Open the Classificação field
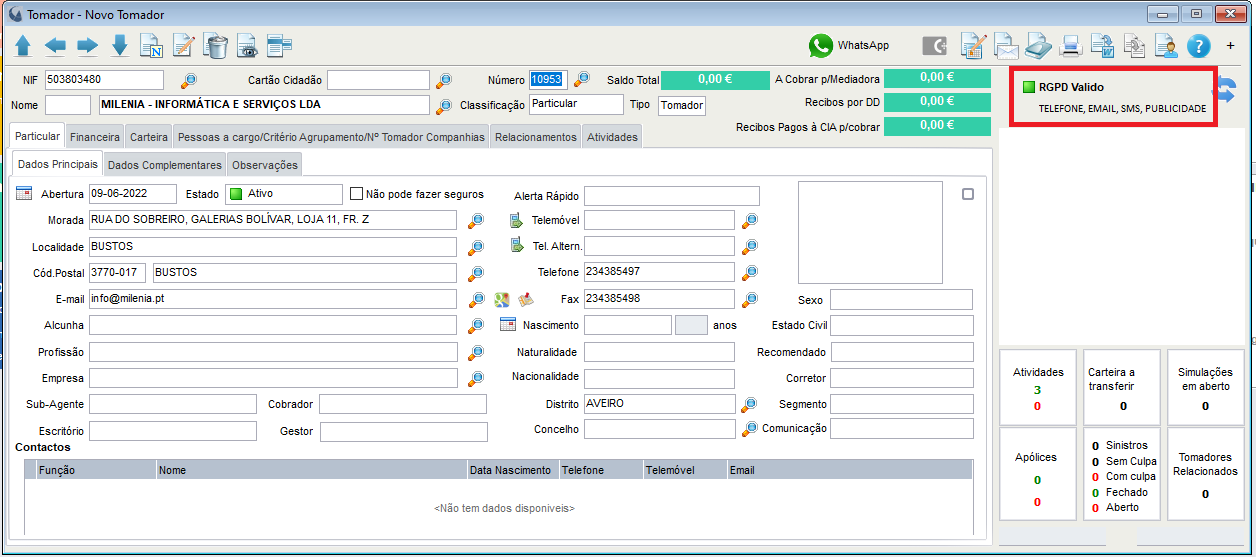 (576, 104)
